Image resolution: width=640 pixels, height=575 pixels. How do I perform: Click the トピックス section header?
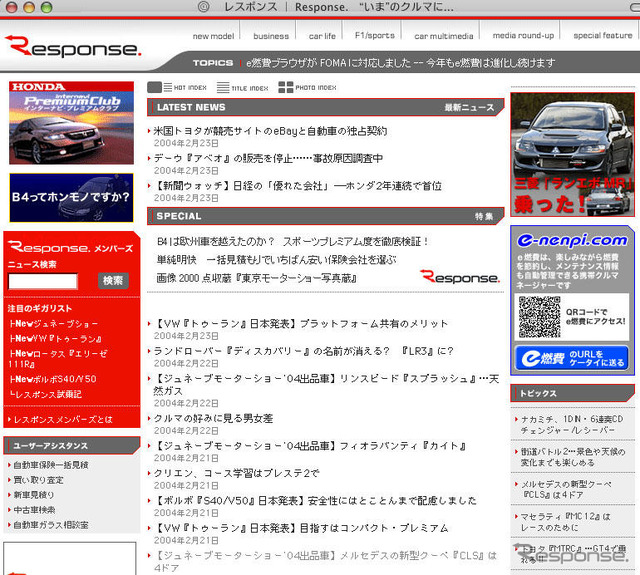[x=572, y=393]
